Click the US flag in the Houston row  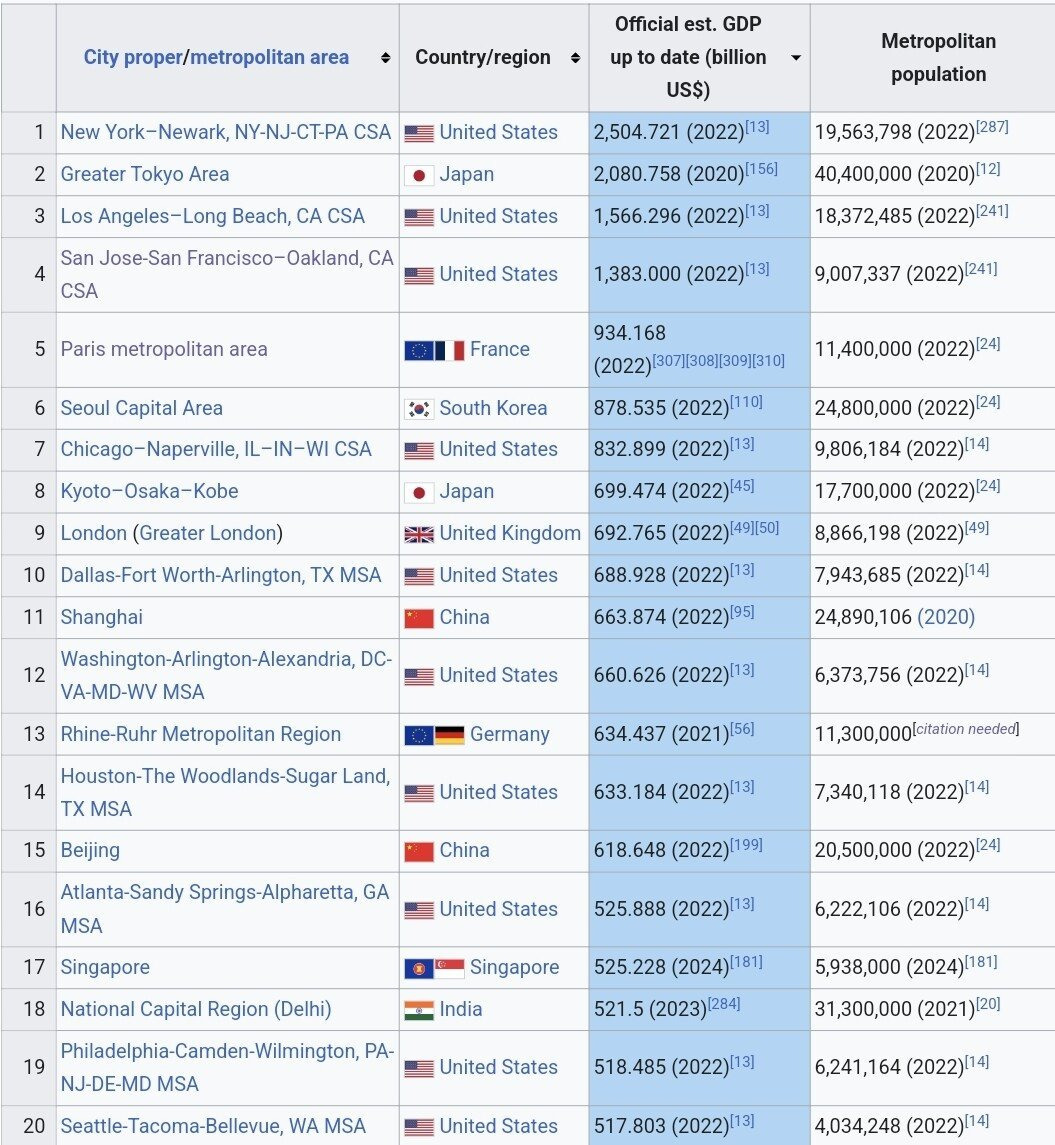(x=419, y=793)
